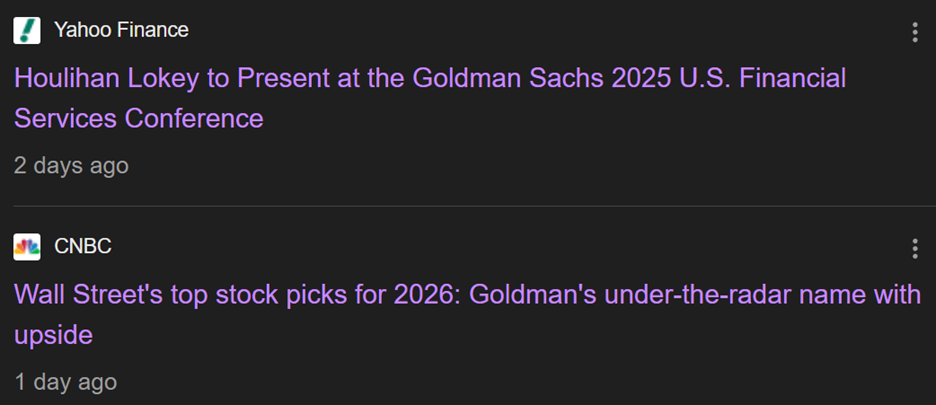The height and width of the screenshot is (405, 936).
Task: Open three-dot menu for CNBC article
Action: (914, 248)
